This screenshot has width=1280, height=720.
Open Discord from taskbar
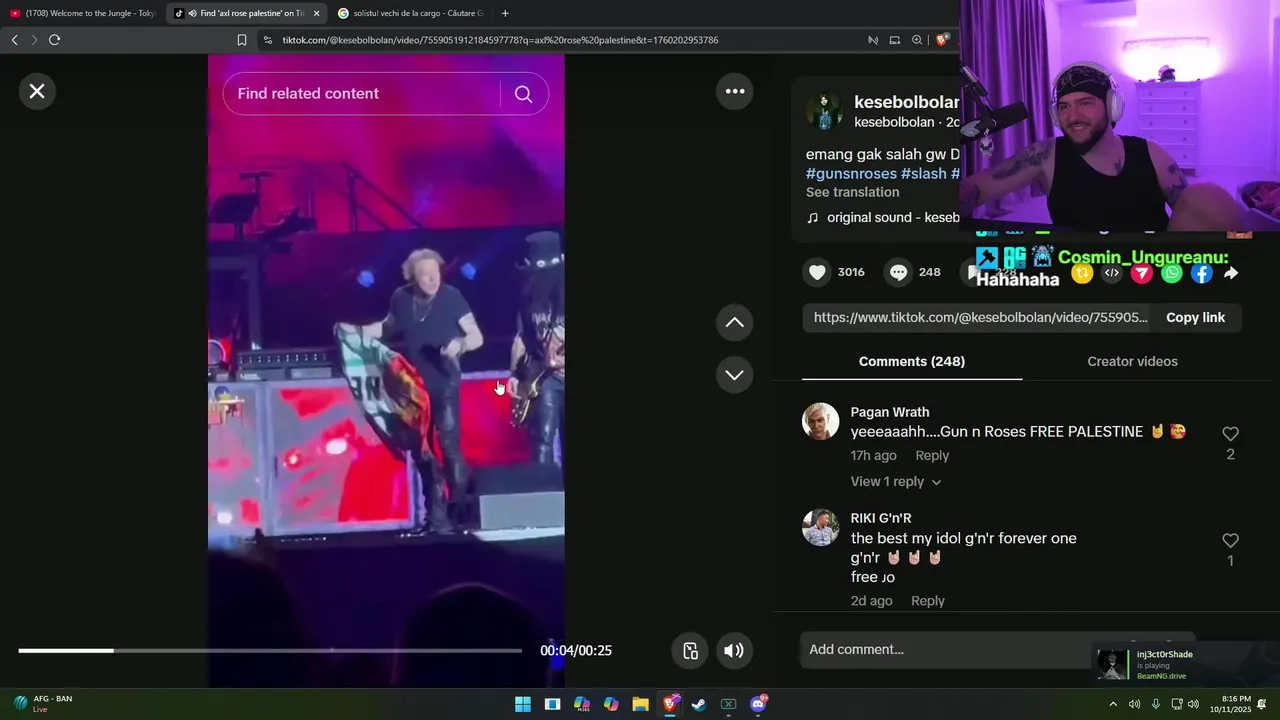point(758,705)
